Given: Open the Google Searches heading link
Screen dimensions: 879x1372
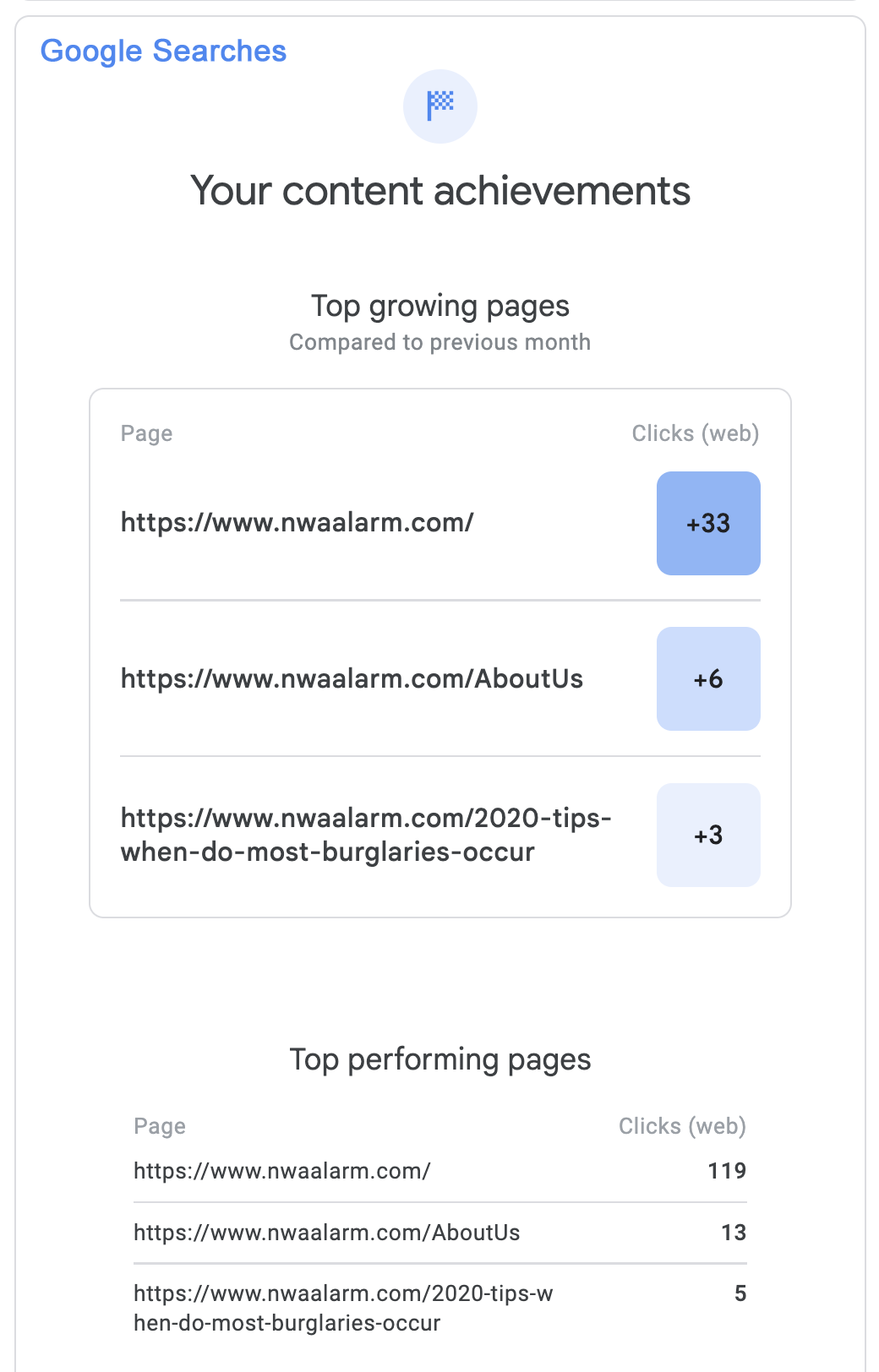Looking at the screenshot, I should pos(163,52).
